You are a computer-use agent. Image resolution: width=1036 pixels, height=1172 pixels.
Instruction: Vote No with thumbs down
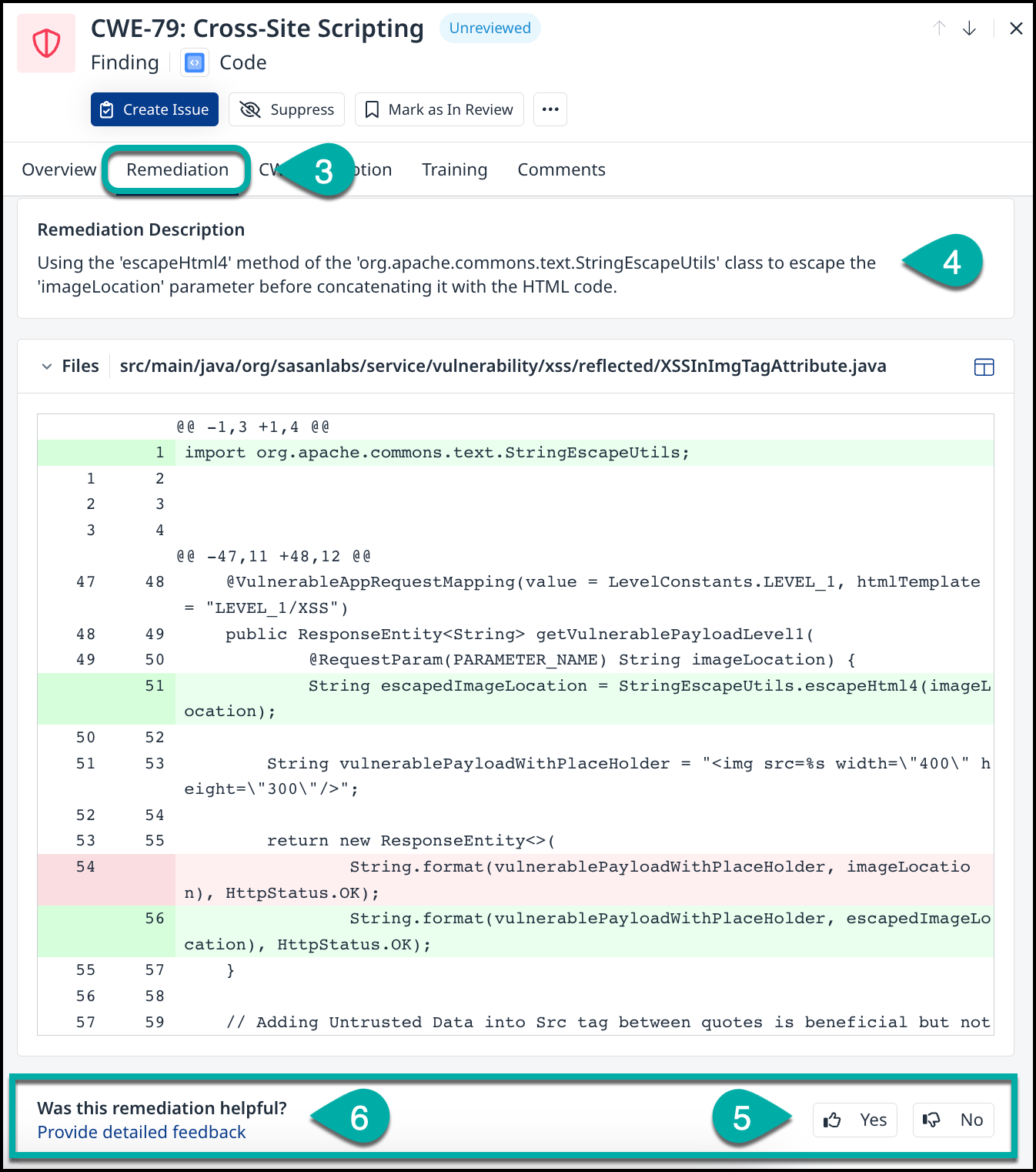tap(953, 1120)
